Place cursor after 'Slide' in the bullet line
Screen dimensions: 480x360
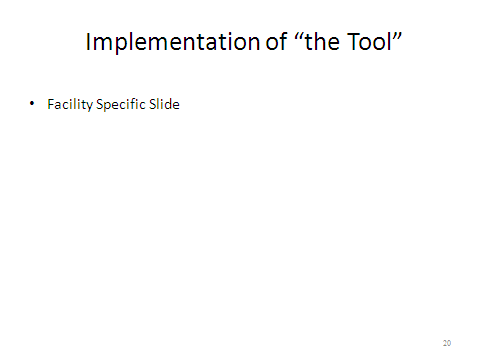coord(181,104)
